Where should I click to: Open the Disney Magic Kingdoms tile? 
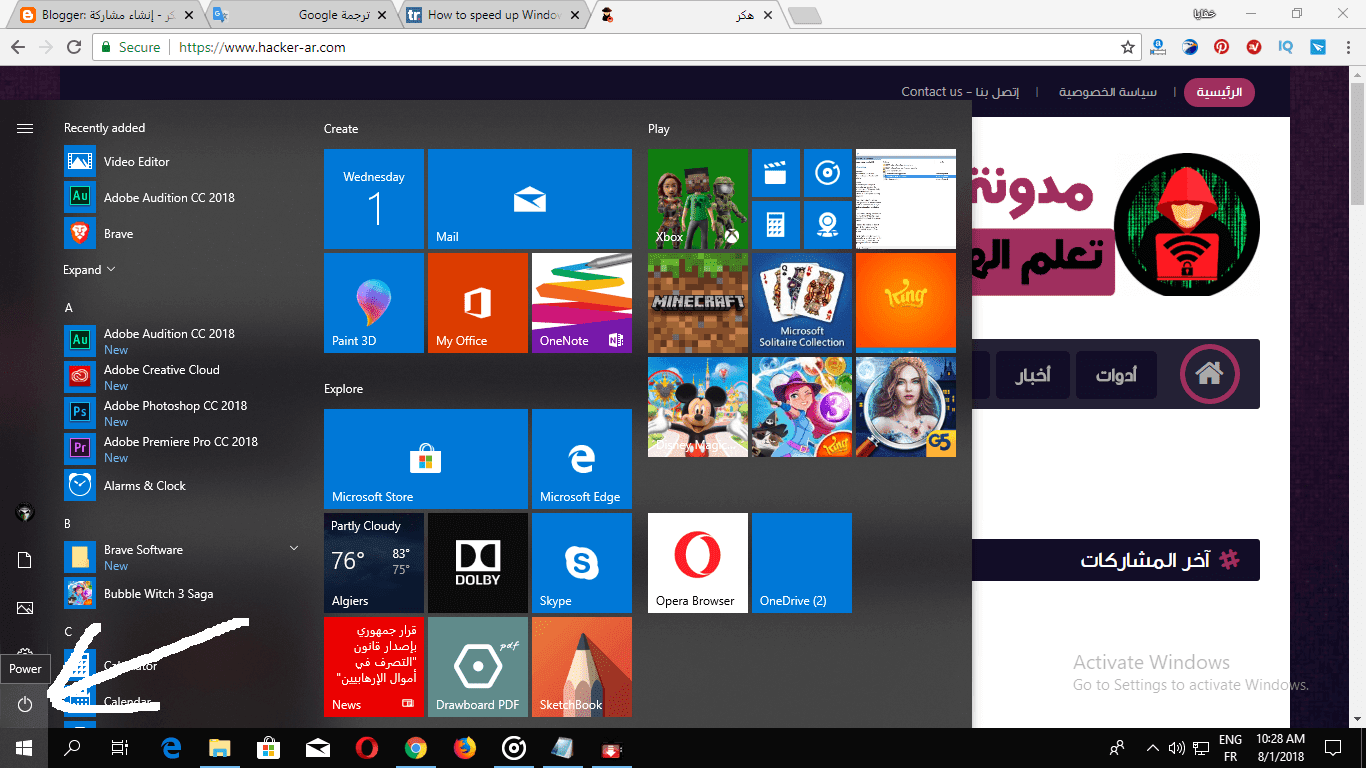click(x=698, y=407)
